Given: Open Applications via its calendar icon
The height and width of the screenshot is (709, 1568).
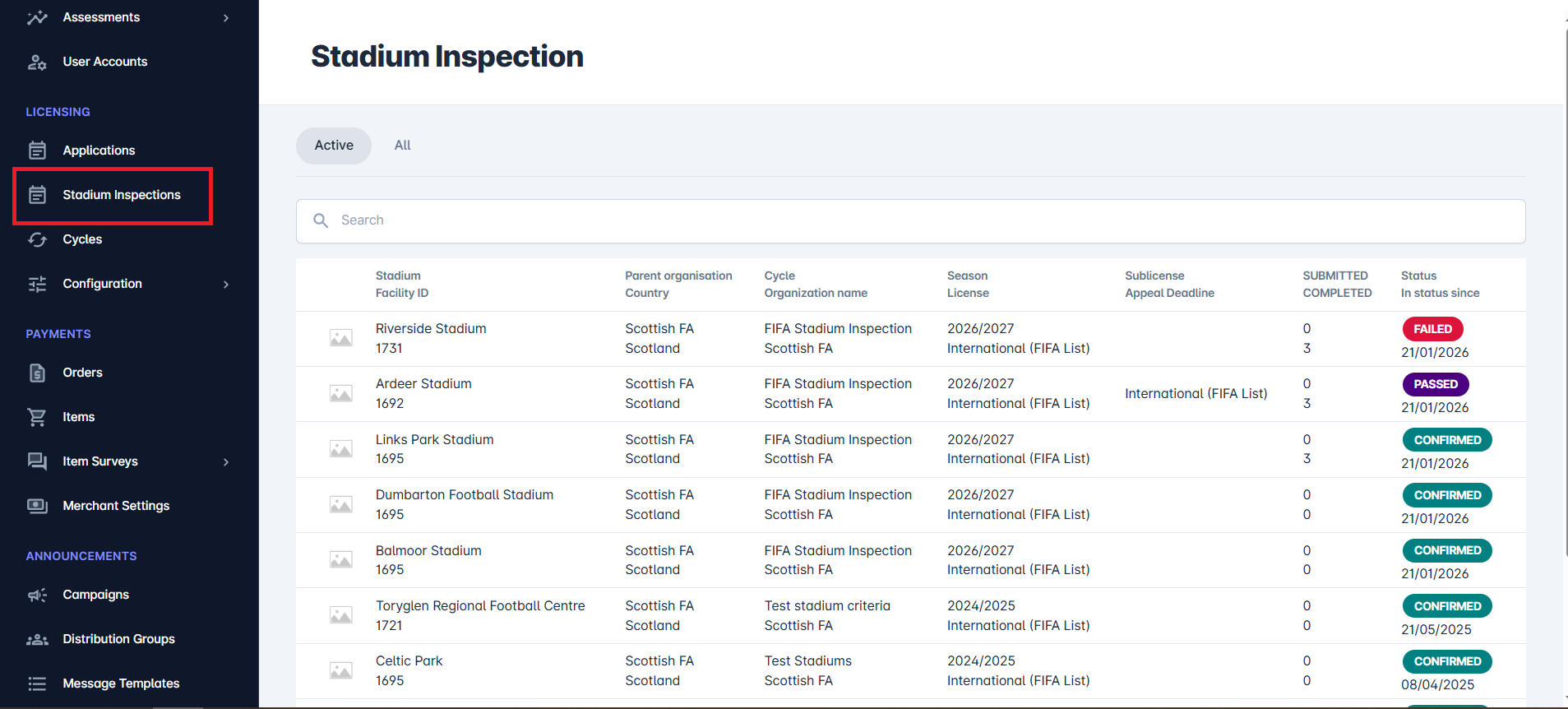Looking at the screenshot, I should point(37,151).
